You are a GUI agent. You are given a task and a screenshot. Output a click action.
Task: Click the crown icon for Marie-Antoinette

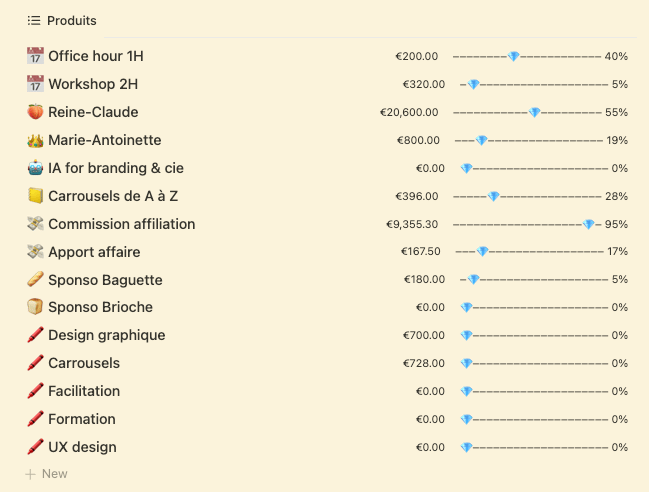(35, 140)
